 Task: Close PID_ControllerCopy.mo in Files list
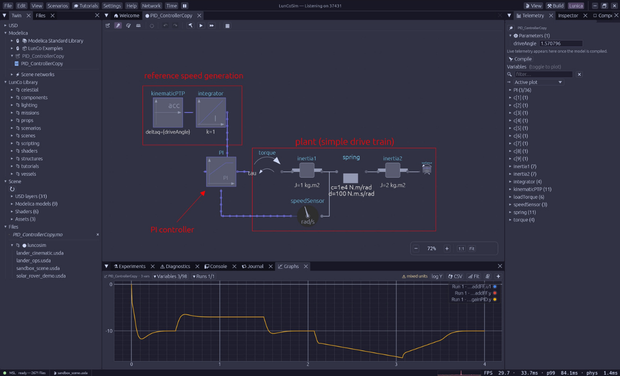[x=98, y=234]
